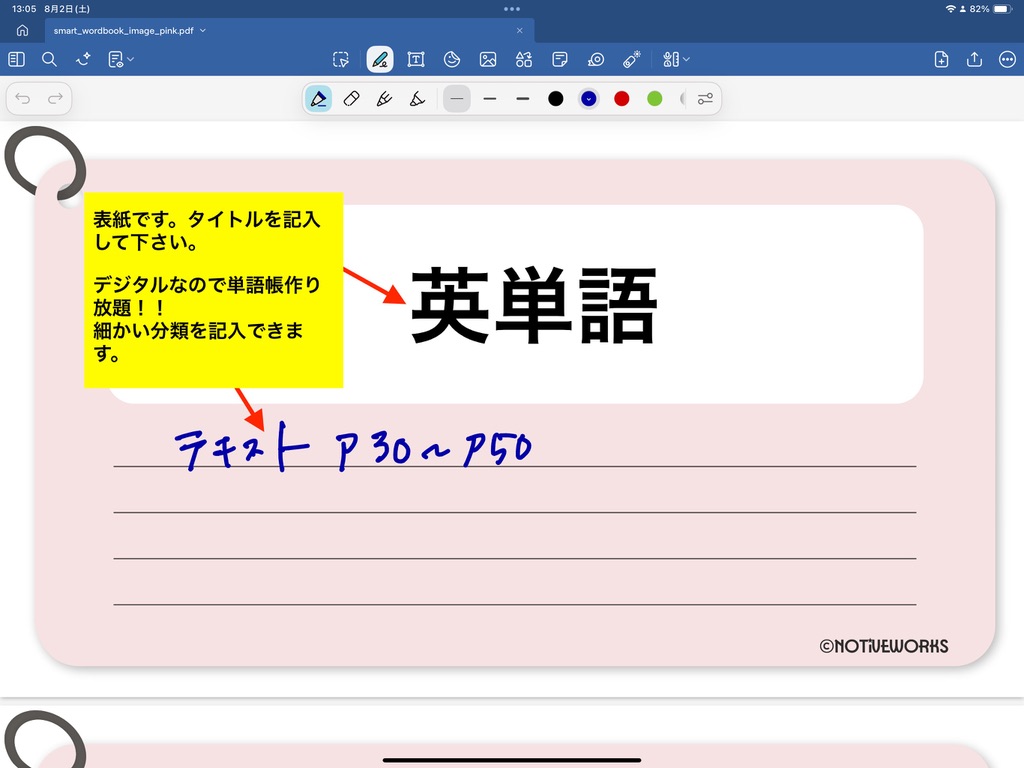
Task: Open the page view settings dropdown
Action: point(121,59)
